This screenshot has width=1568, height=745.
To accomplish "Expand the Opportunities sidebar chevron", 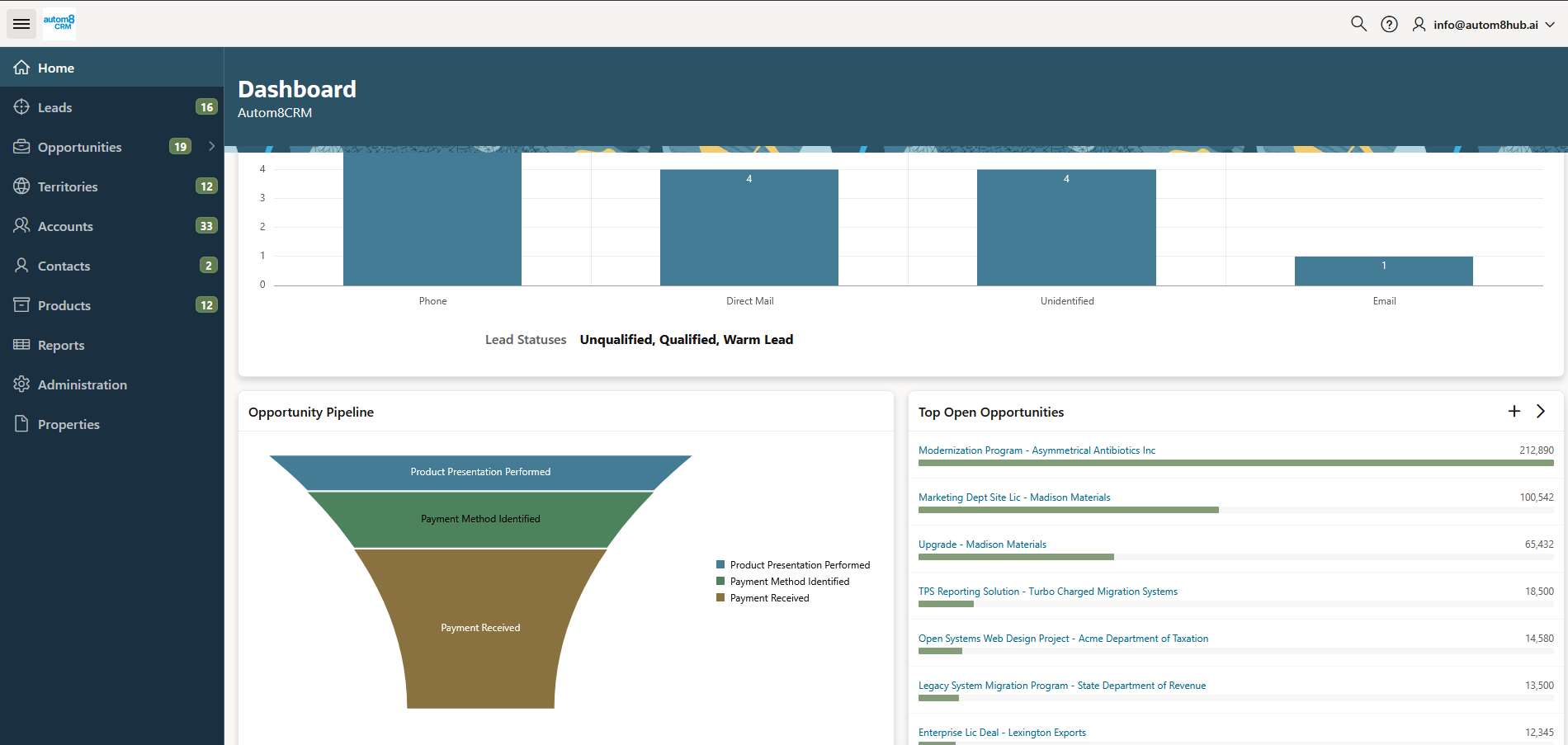I will [x=212, y=146].
